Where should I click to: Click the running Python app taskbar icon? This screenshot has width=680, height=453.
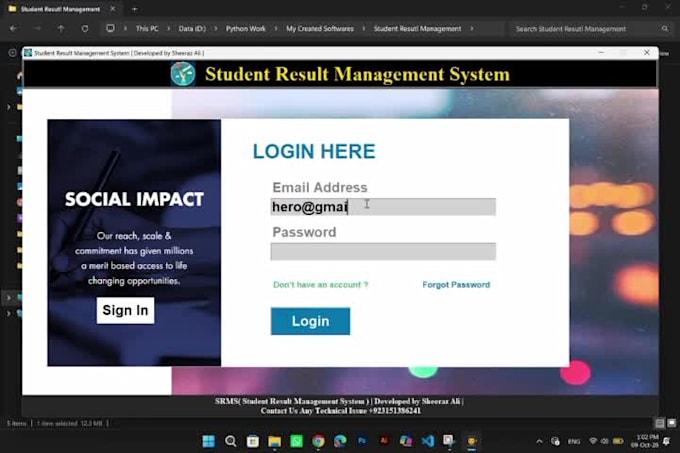pyautogui.click(x=472, y=441)
